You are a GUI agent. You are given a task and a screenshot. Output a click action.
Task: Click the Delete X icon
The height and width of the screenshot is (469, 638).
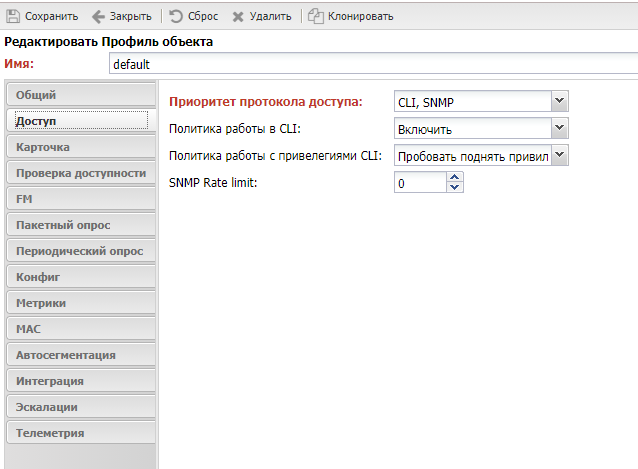pos(238,17)
